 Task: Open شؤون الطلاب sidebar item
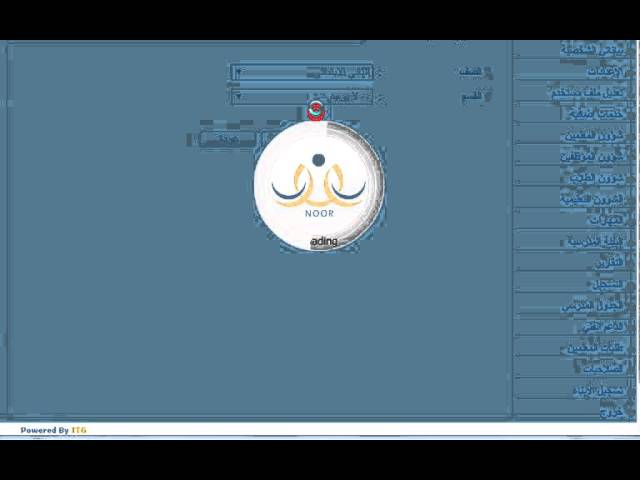click(x=597, y=178)
